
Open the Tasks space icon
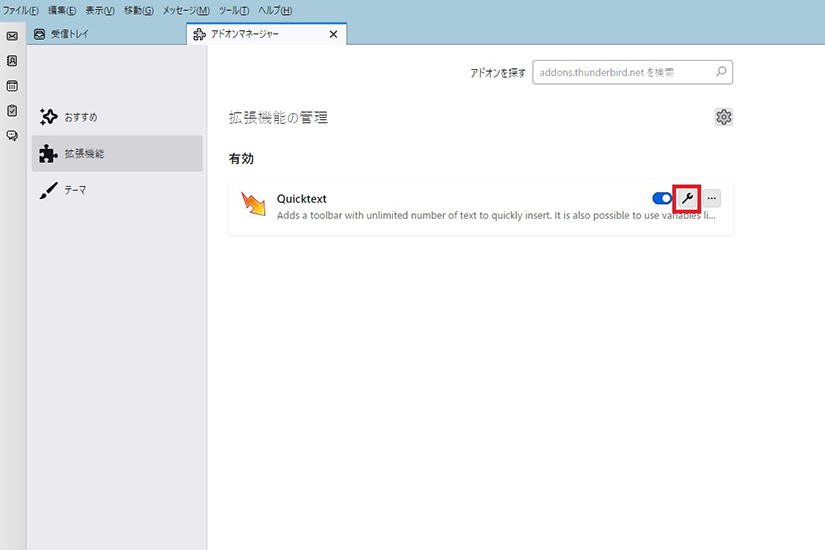12,111
